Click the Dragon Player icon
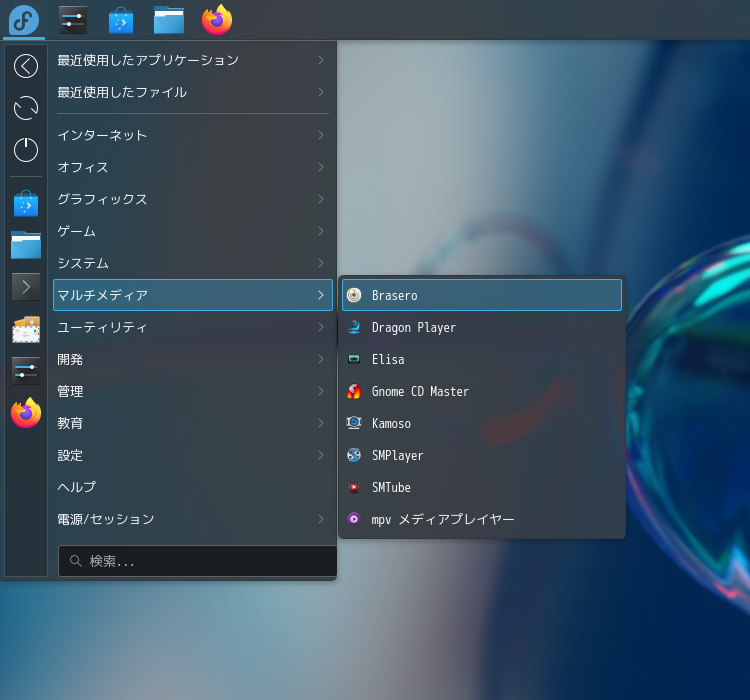The width and height of the screenshot is (750, 700). click(x=354, y=327)
